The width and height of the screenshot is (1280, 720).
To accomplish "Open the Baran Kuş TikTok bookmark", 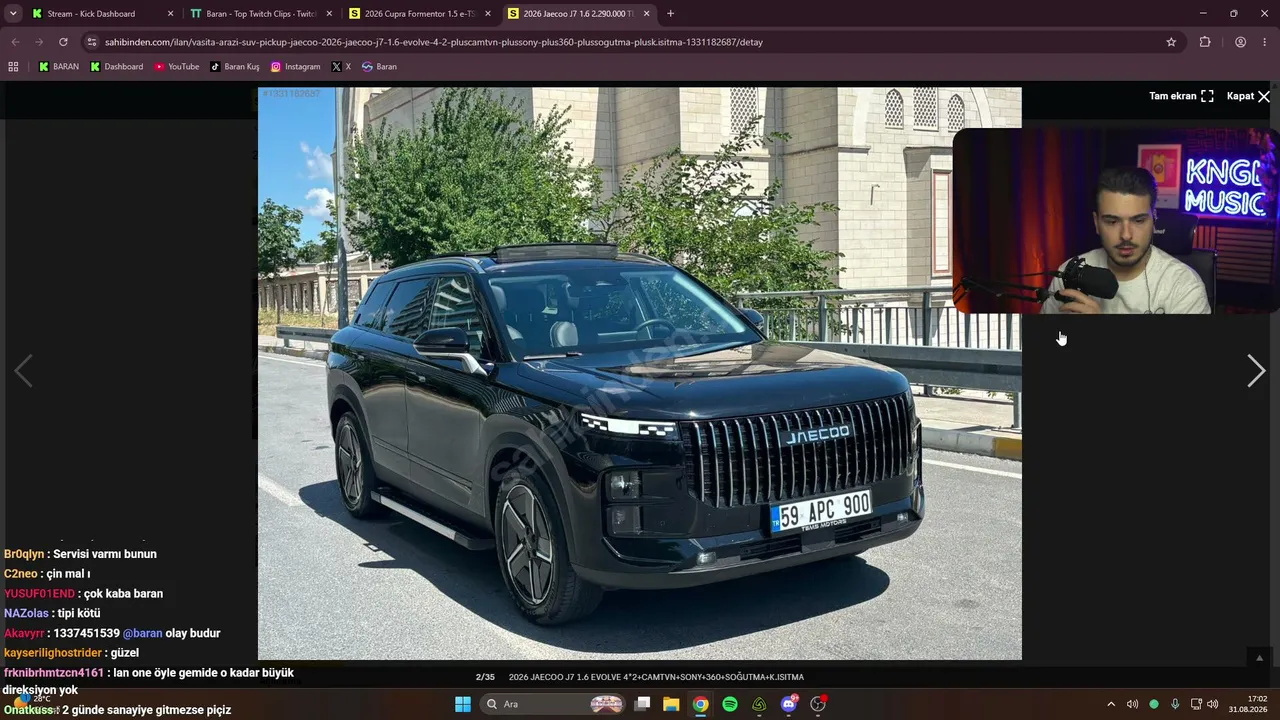I will (x=235, y=66).
